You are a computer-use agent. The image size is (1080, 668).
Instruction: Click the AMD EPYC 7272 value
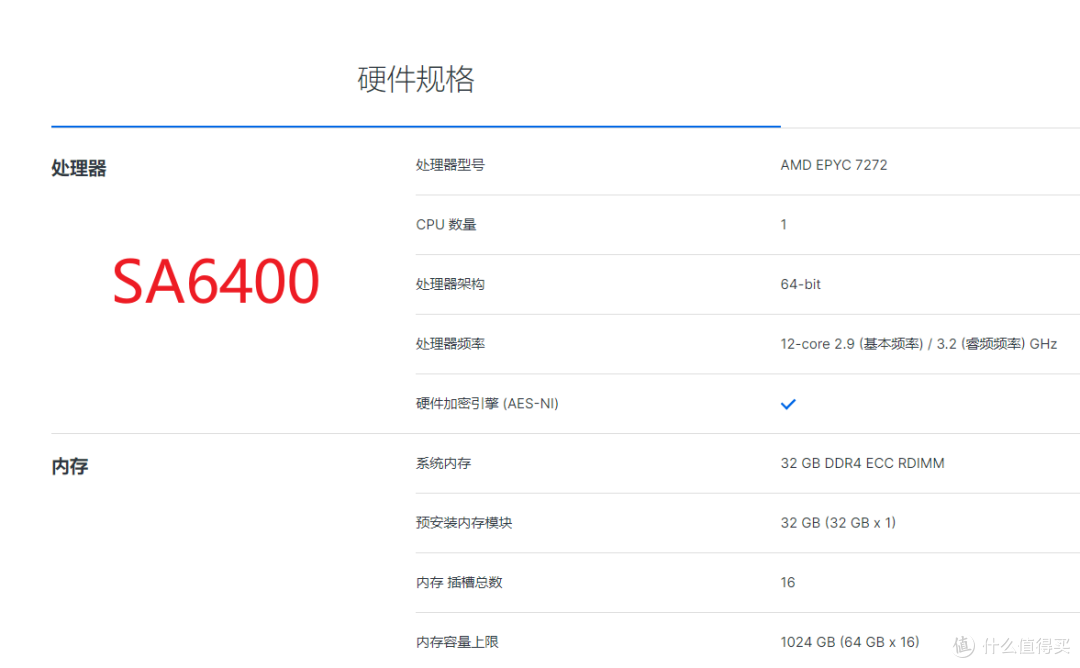(x=834, y=164)
